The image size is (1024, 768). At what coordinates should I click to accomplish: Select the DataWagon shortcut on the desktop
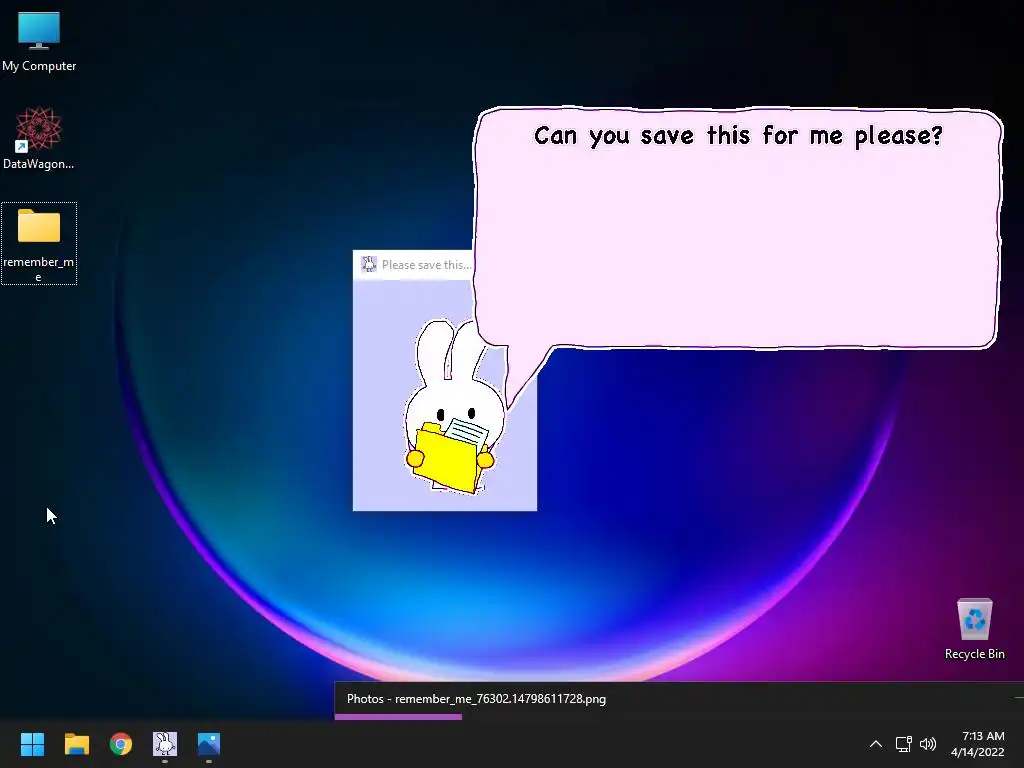[x=39, y=138]
